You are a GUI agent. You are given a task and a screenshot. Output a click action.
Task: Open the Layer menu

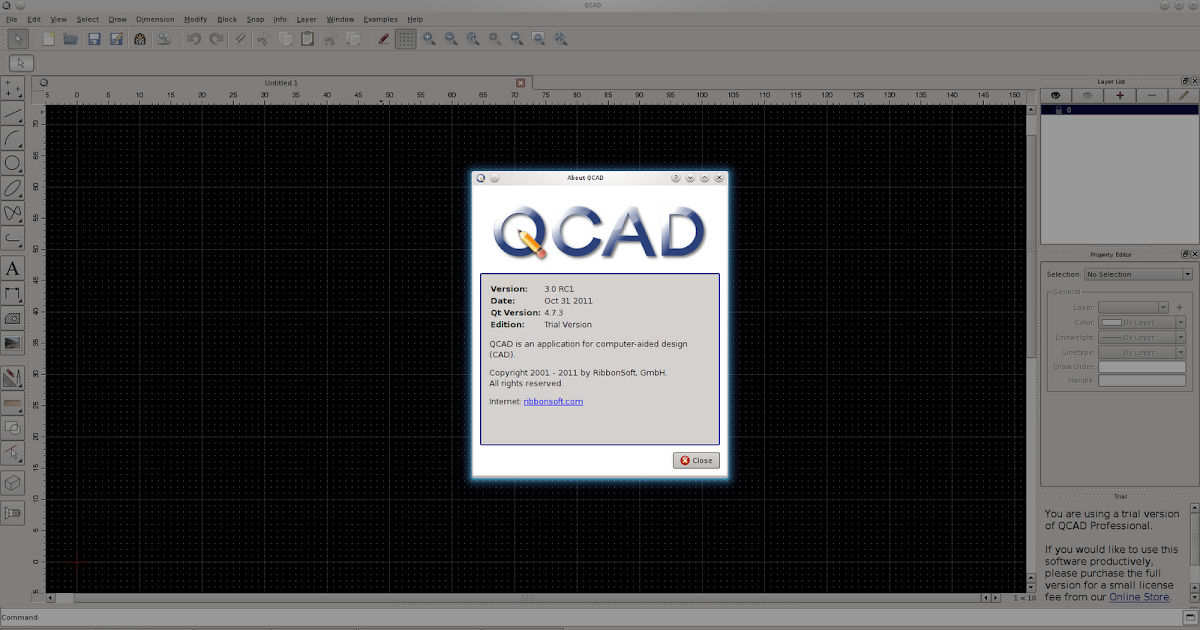pyautogui.click(x=307, y=19)
